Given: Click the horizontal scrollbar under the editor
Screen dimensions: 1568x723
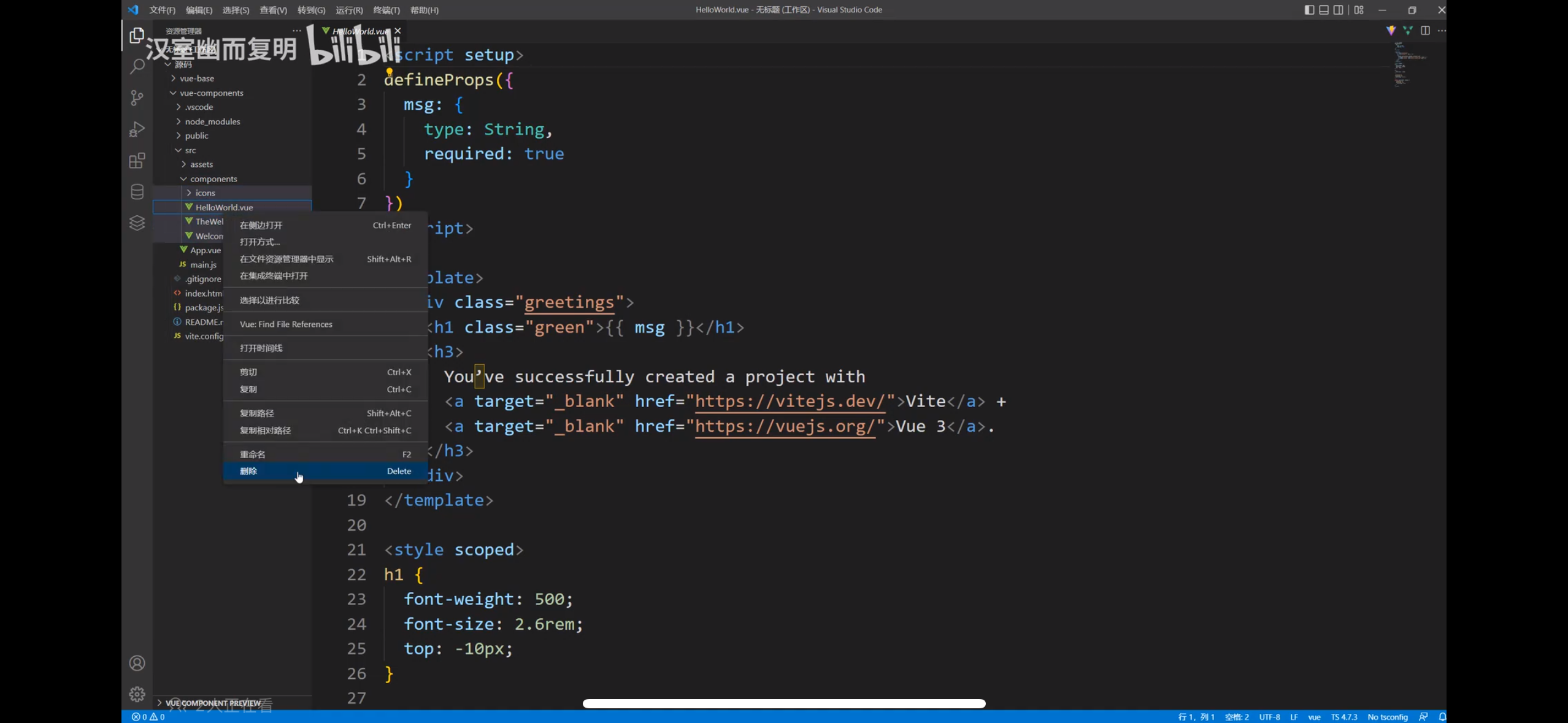Looking at the screenshot, I should pyautogui.click(x=783, y=703).
